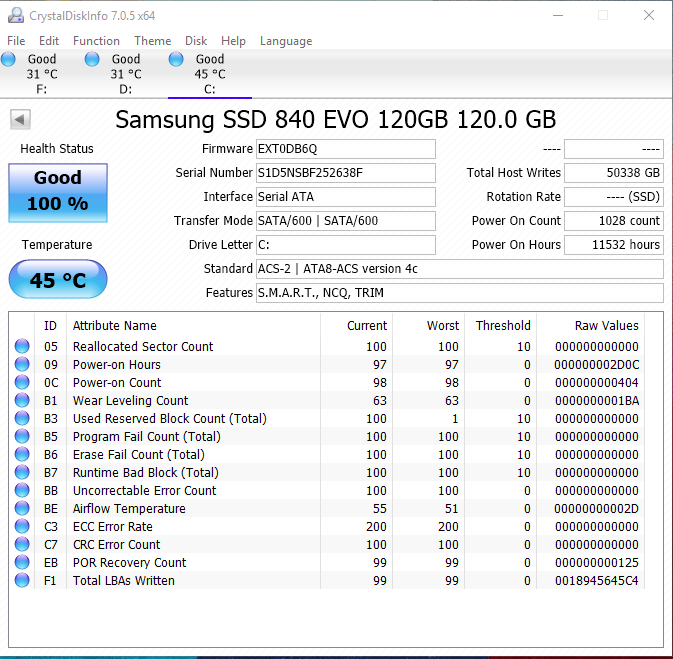Click status orb of POR Recovery Count row

[22, 562]
